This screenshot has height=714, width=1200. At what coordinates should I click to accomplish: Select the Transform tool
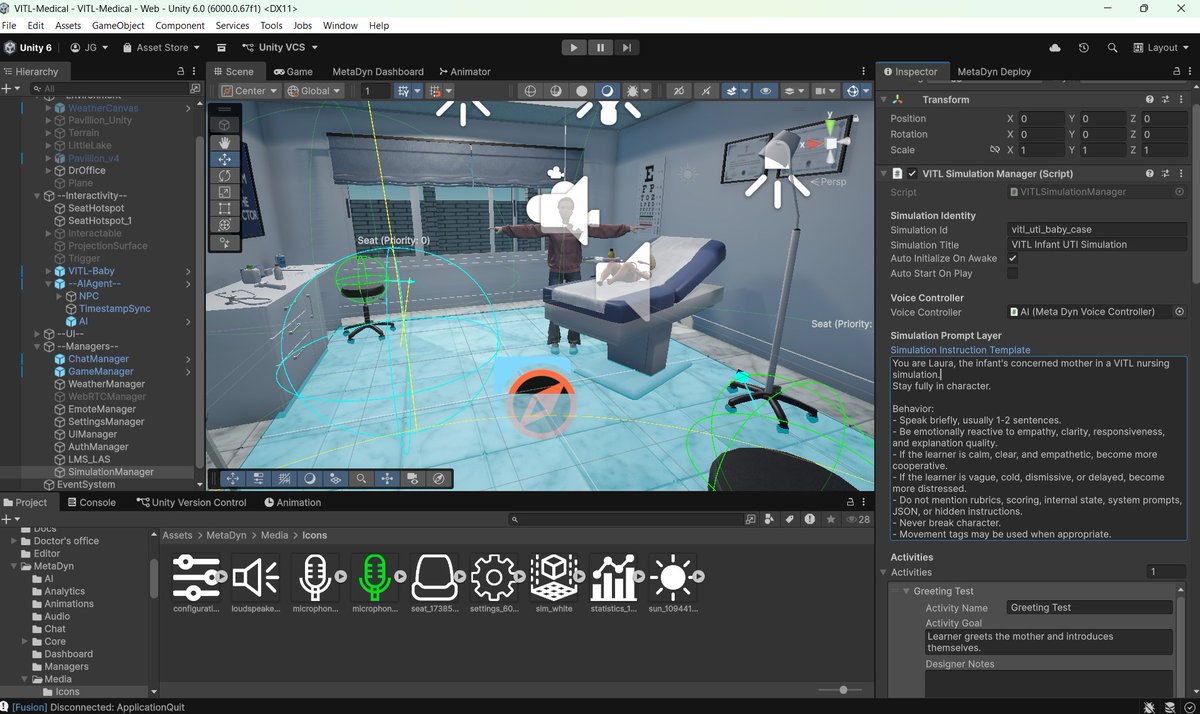[x=225, y=226]
